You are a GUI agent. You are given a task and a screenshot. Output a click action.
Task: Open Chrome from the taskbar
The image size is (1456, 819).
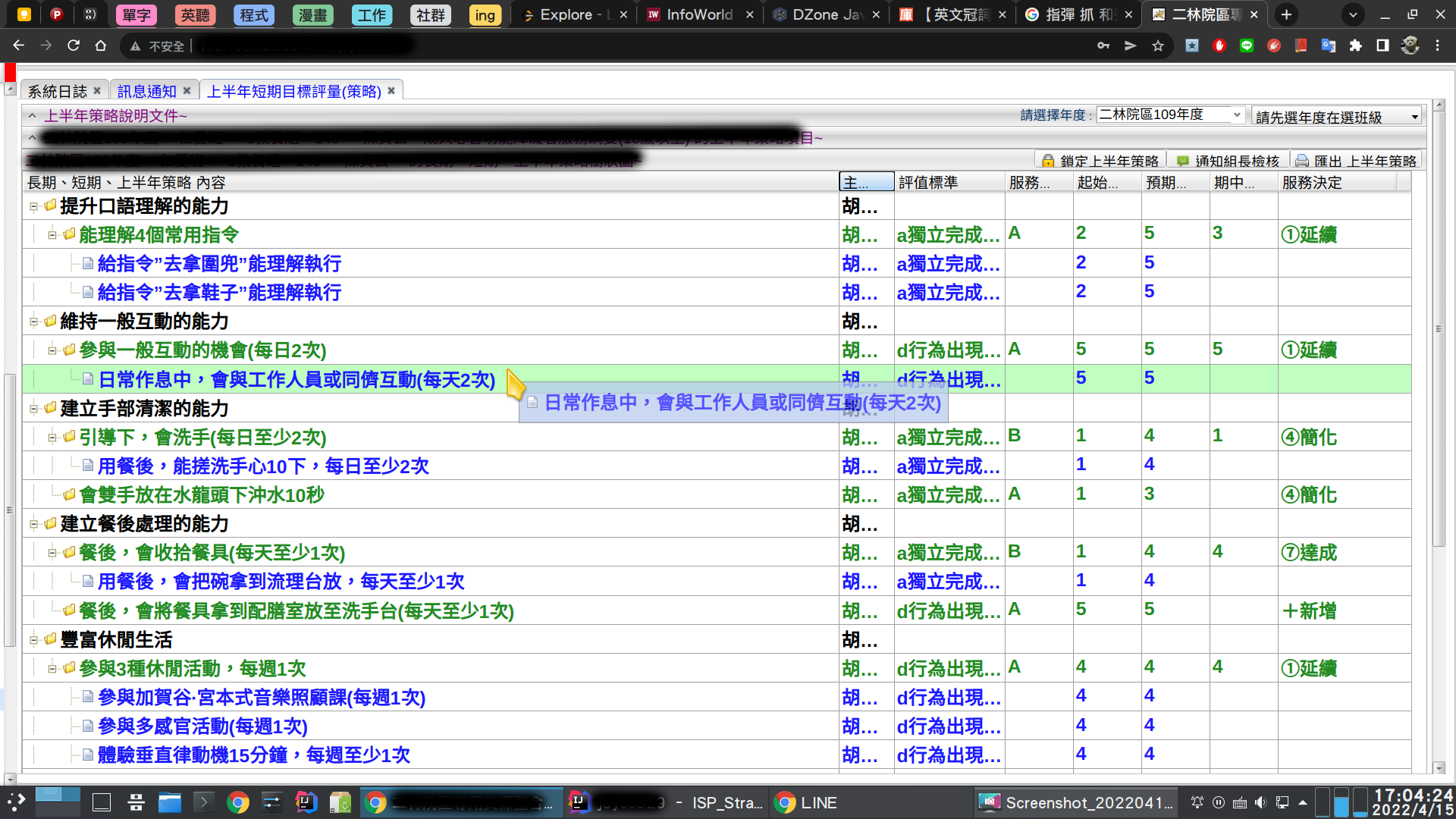coord(238,802)
